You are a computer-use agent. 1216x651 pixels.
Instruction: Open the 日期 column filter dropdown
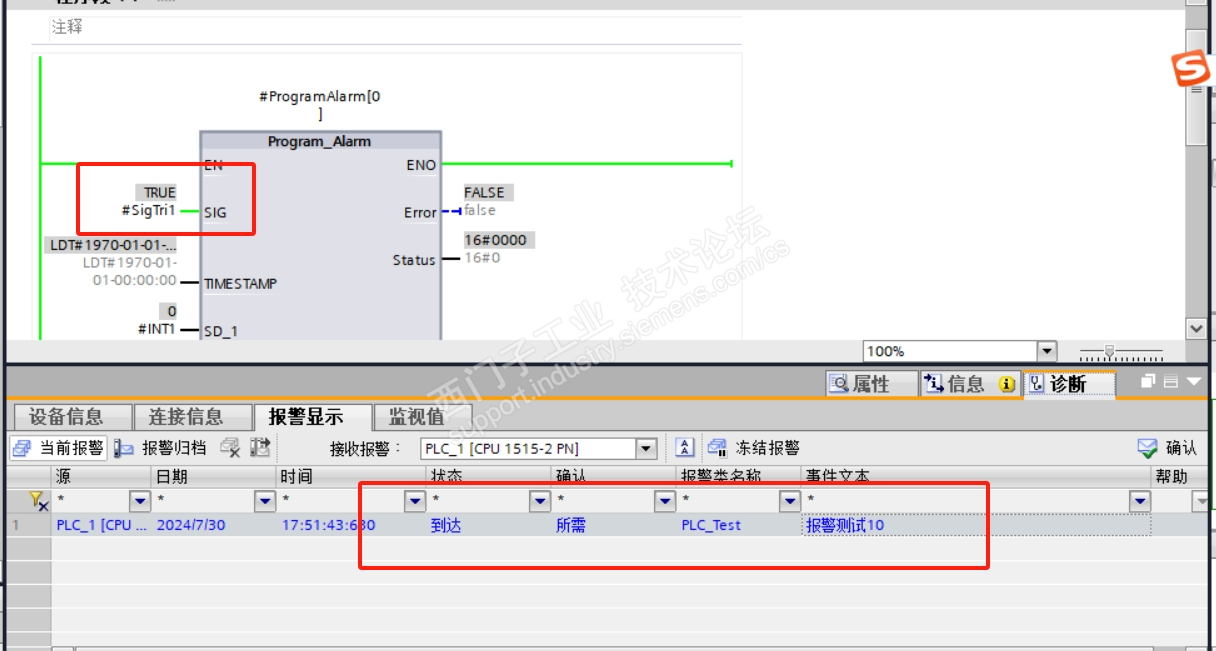(x=266, y=500)
